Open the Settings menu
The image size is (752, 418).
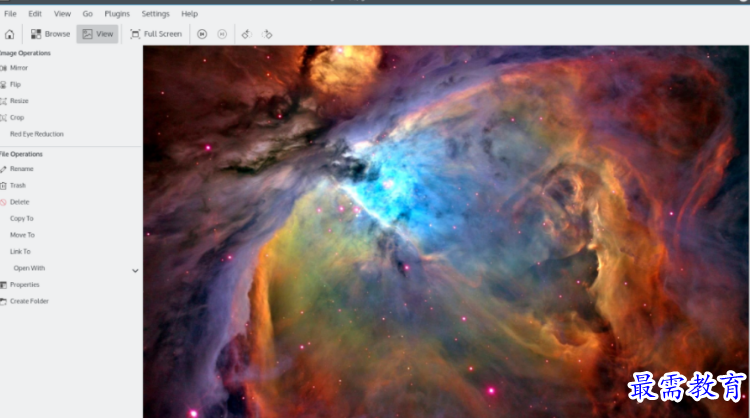point(155,14)
